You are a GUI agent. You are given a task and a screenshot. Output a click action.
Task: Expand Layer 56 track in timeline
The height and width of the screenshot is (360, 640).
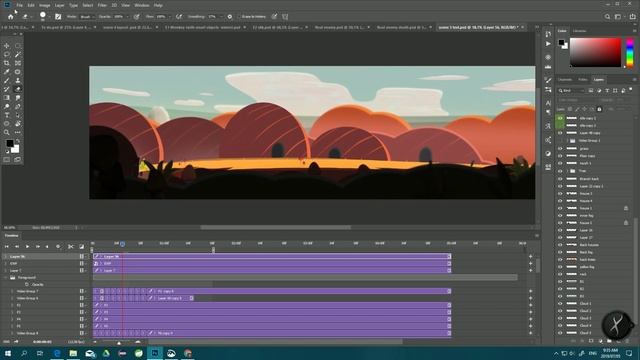[x=5, y=257]
